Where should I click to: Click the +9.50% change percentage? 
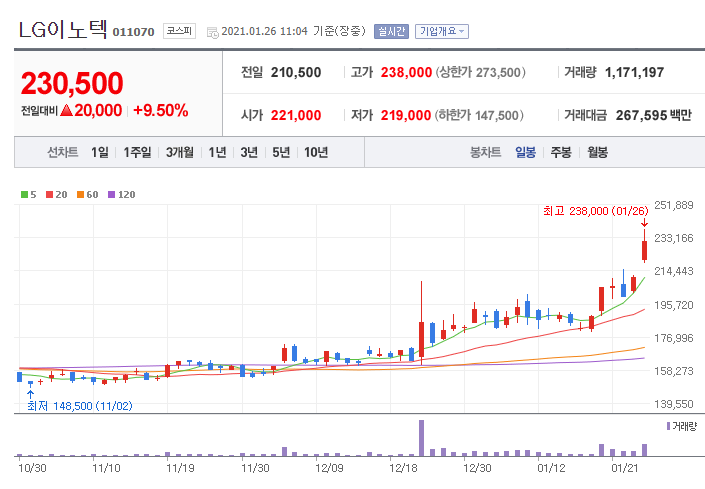click(161, 110)
